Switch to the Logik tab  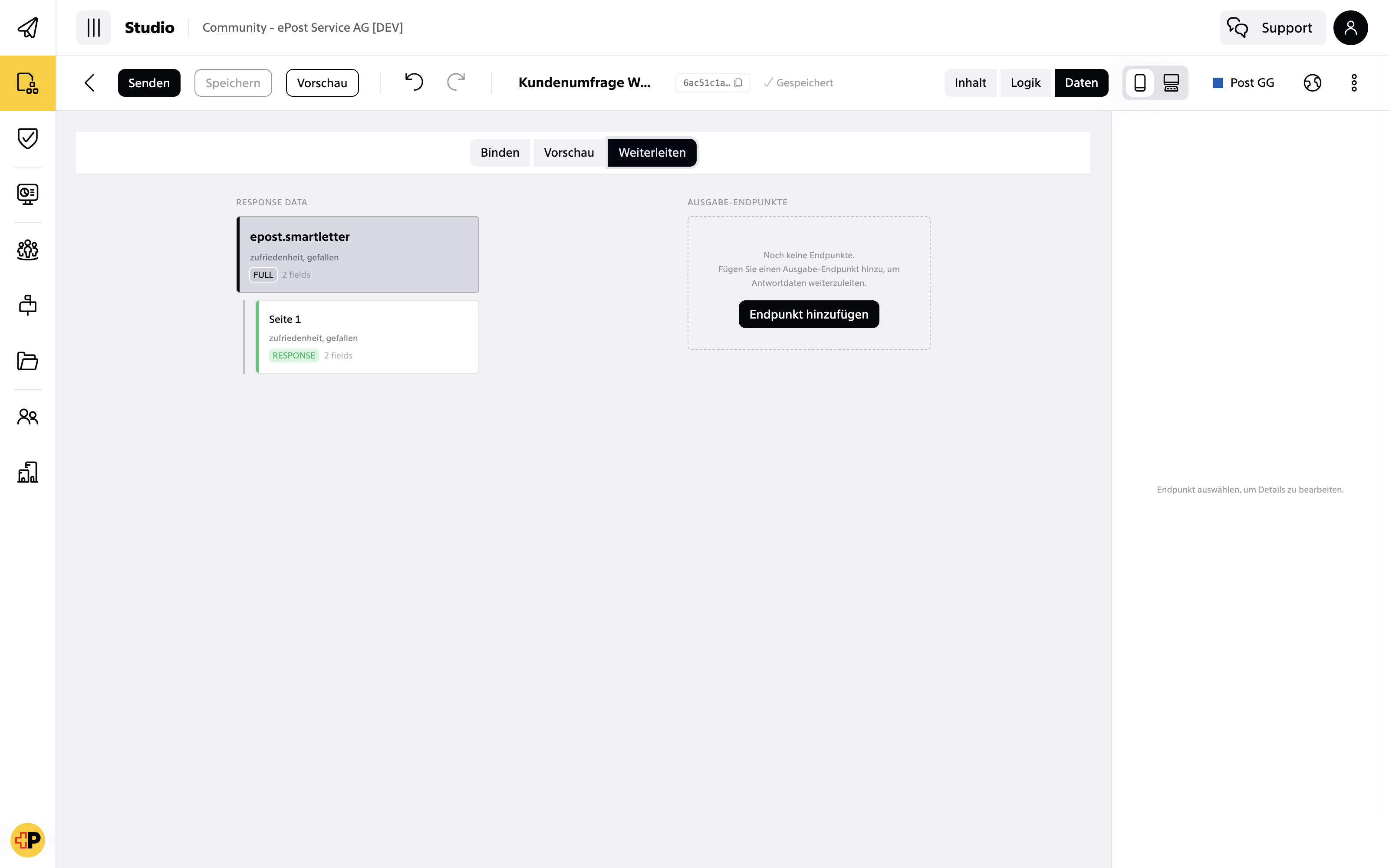pos(1025,82)
